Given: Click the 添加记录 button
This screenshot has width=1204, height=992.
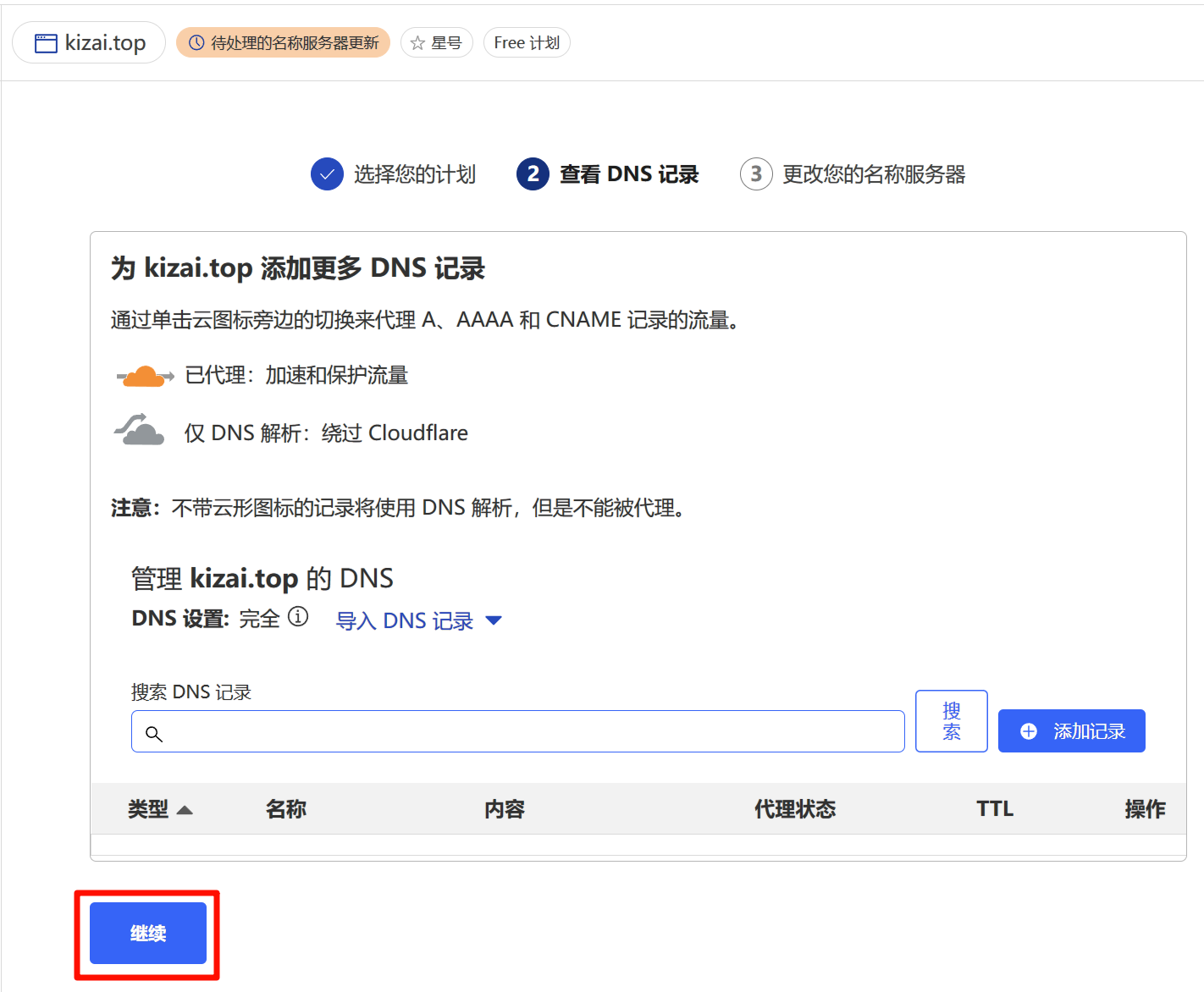Looking at the screenshot, I should pos(1072,731).
